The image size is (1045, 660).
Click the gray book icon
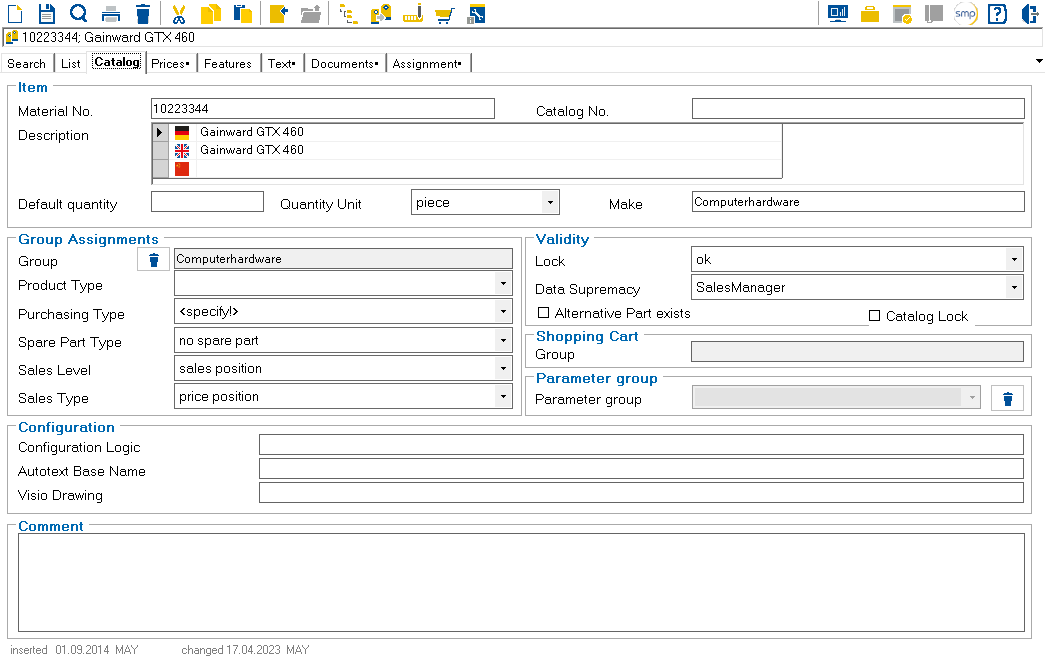coord(934,13)
